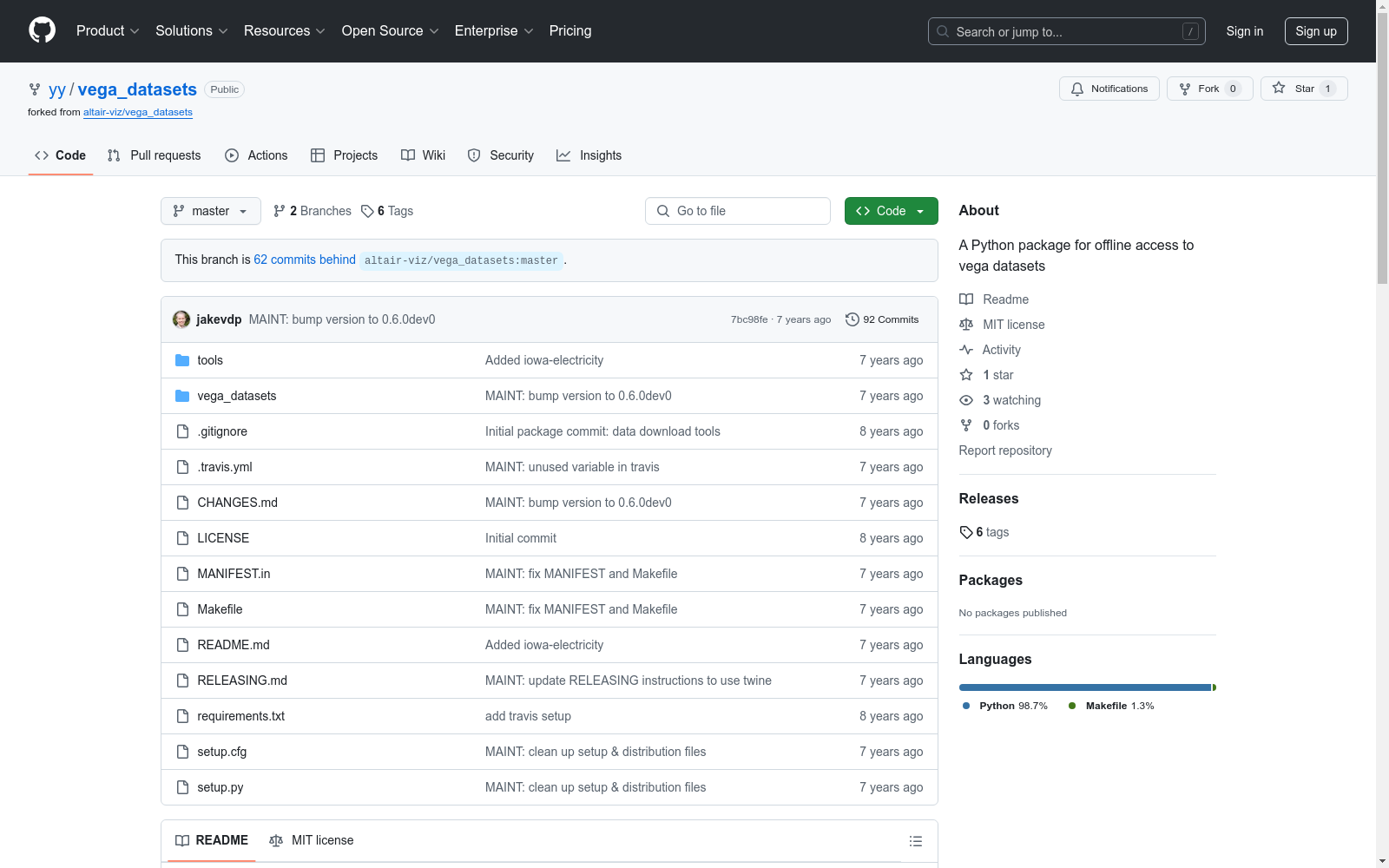The height and width of the screenshot is (868, 1389).
Task: Click the LICENSE file icon
Action: tap(182, 538)
